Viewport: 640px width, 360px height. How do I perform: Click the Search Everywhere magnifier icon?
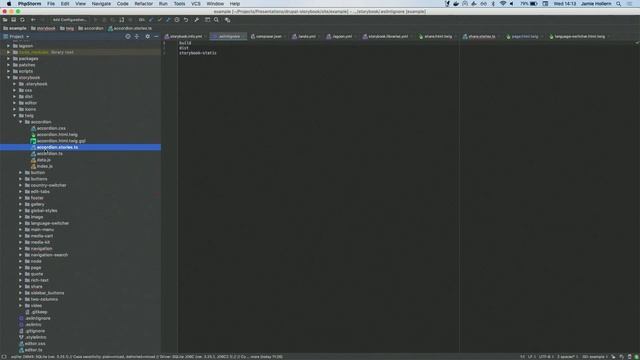[x=216, y=20]
